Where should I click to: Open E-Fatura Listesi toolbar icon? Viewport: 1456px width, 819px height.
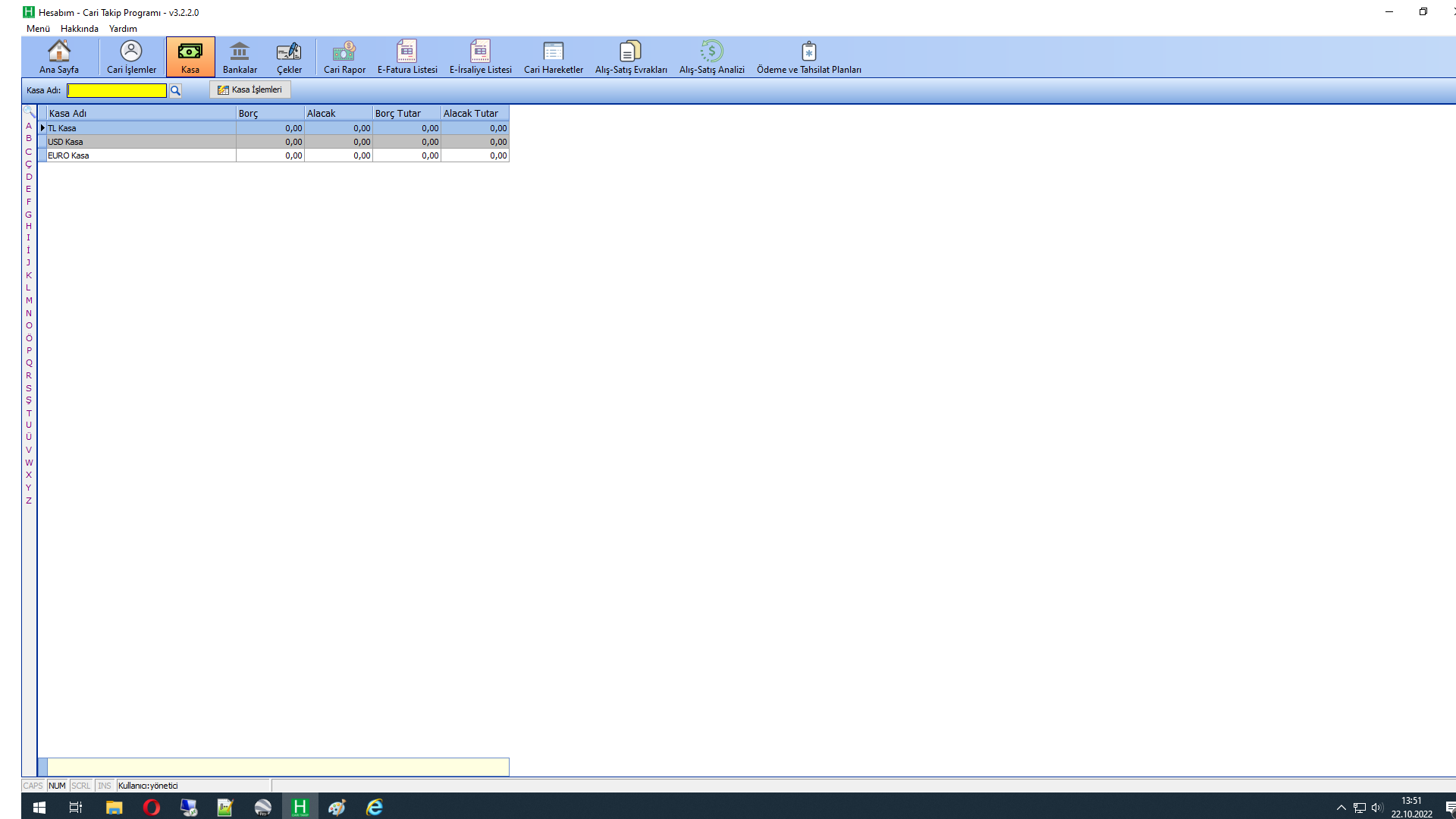pyautogui.click(x=407, y=57)
